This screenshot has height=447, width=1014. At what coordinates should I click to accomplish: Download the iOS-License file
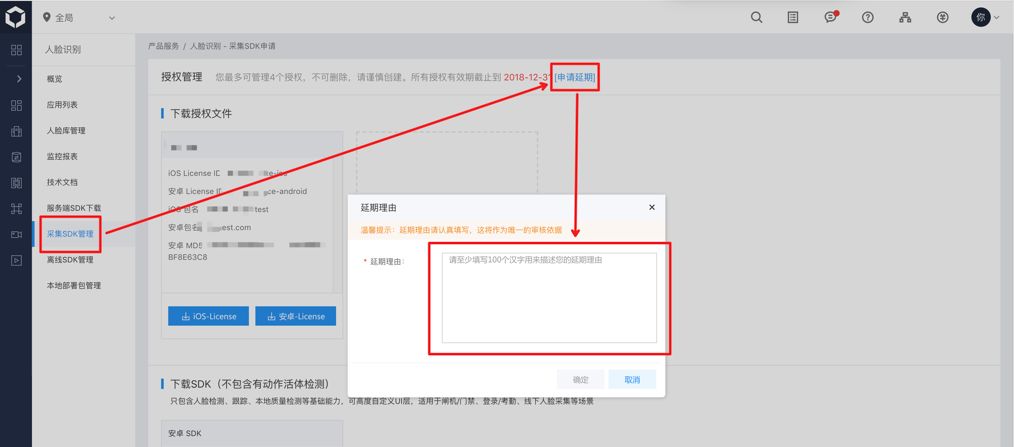[x=209, y=316]
